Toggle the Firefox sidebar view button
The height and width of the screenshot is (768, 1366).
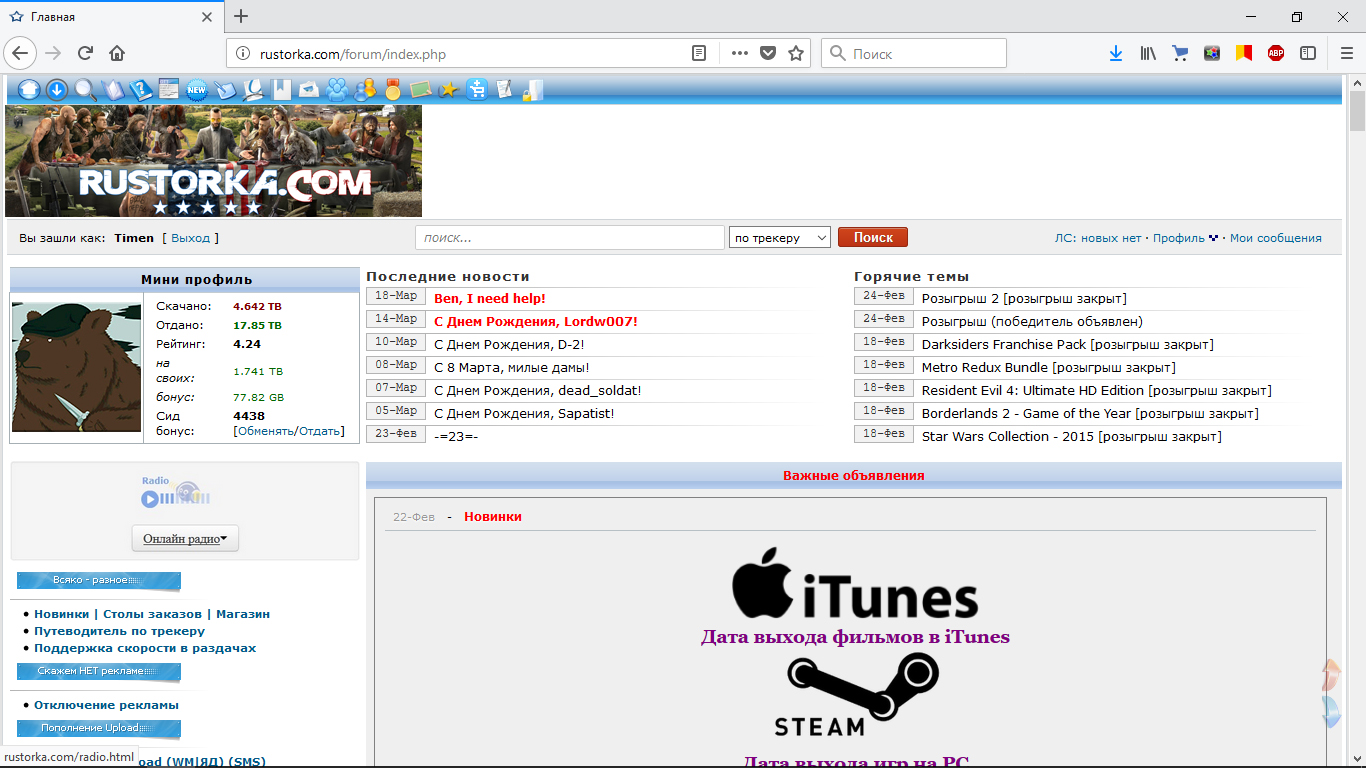1308,54
